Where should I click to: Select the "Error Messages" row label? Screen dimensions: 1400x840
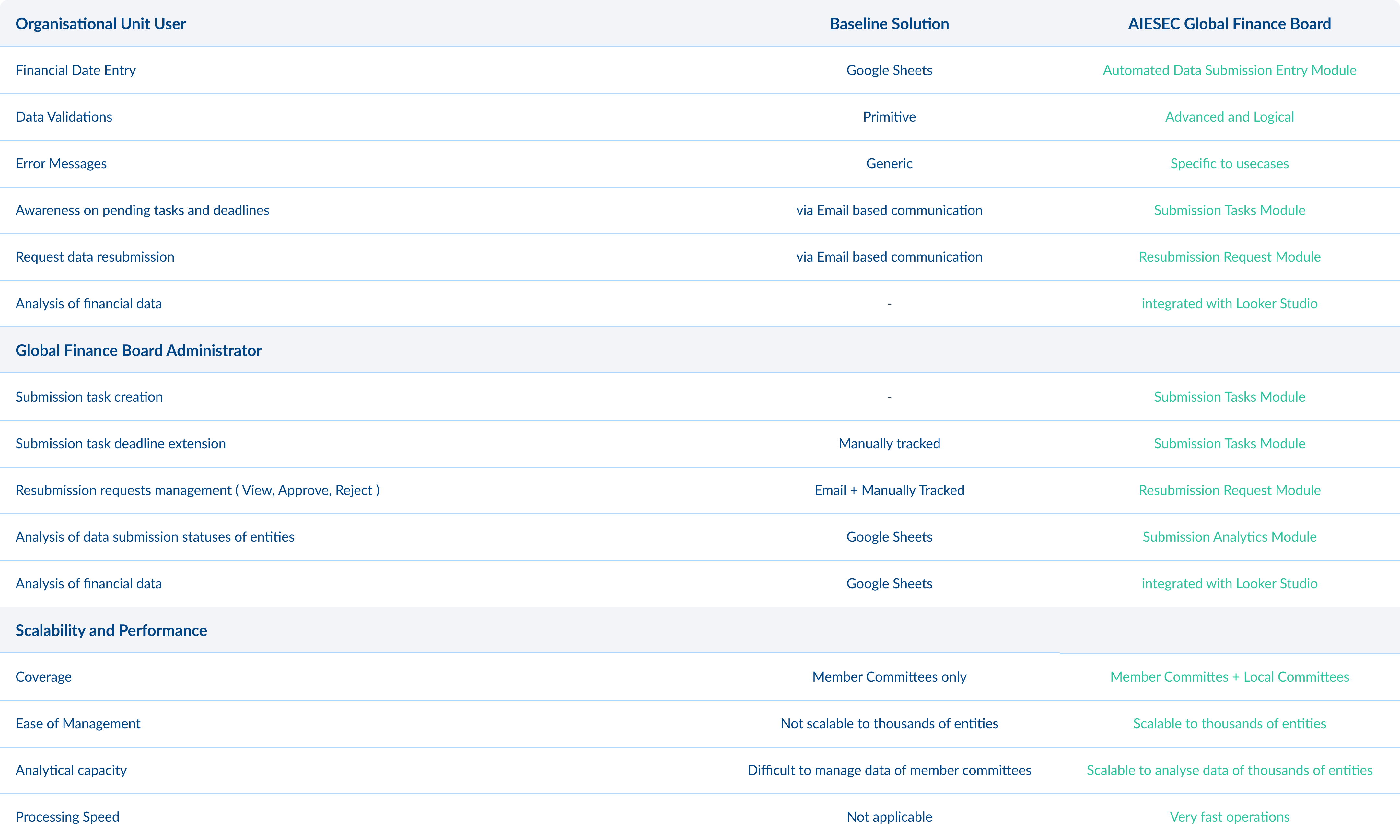coord(61,164)
